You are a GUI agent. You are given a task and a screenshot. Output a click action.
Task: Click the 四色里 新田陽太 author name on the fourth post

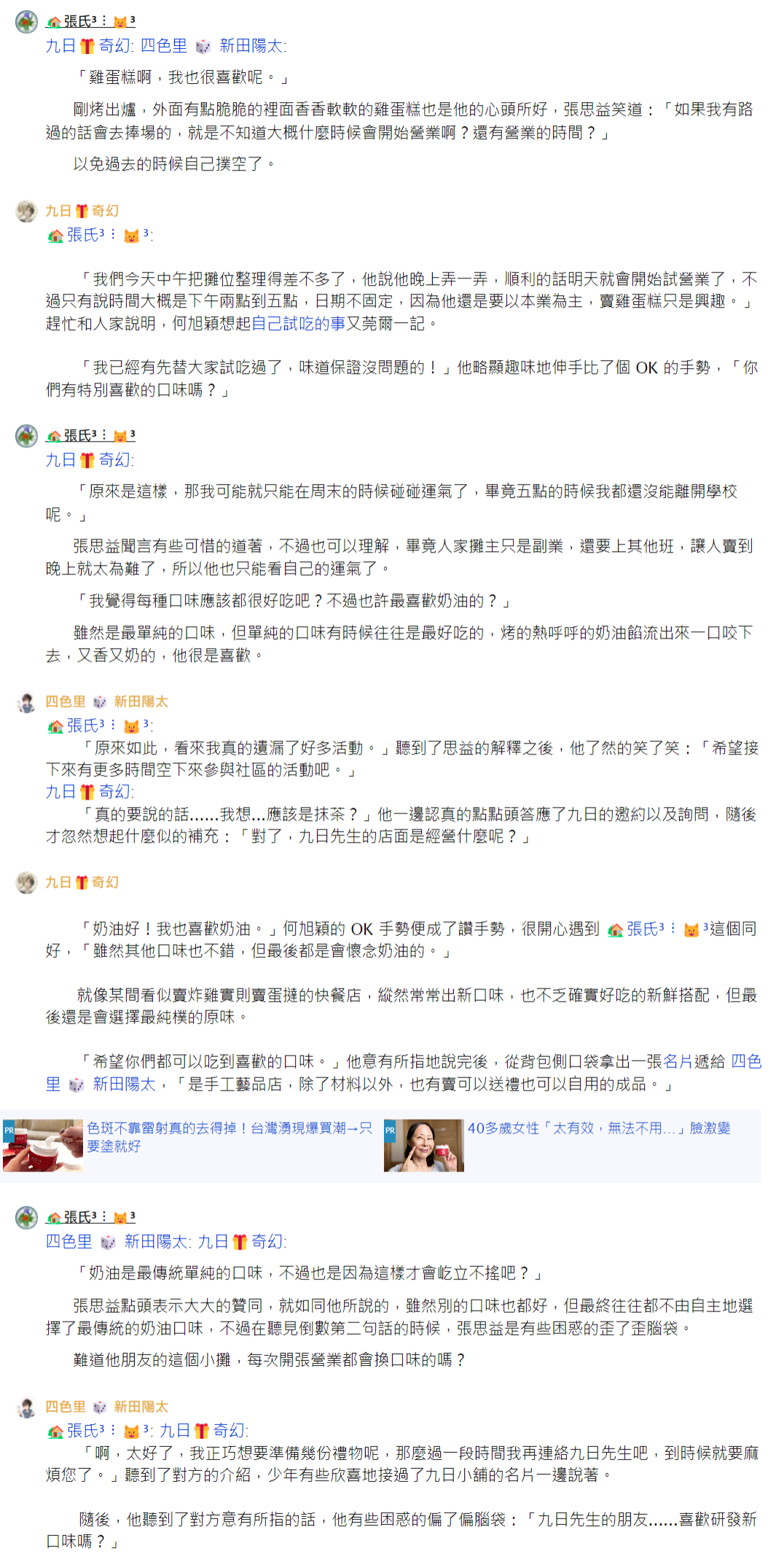(107, 701)
